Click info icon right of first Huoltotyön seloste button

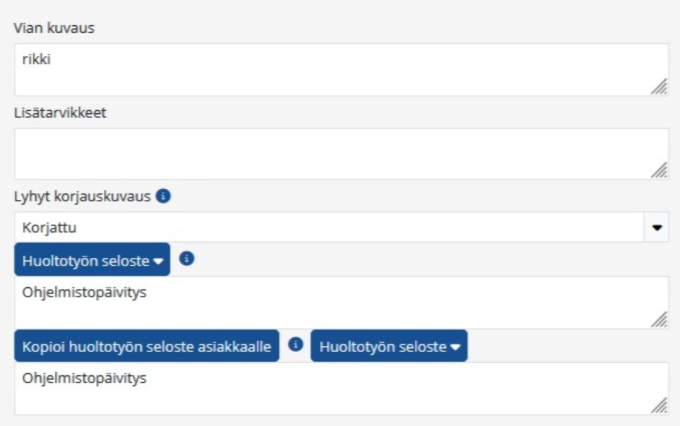coord(186,258)
